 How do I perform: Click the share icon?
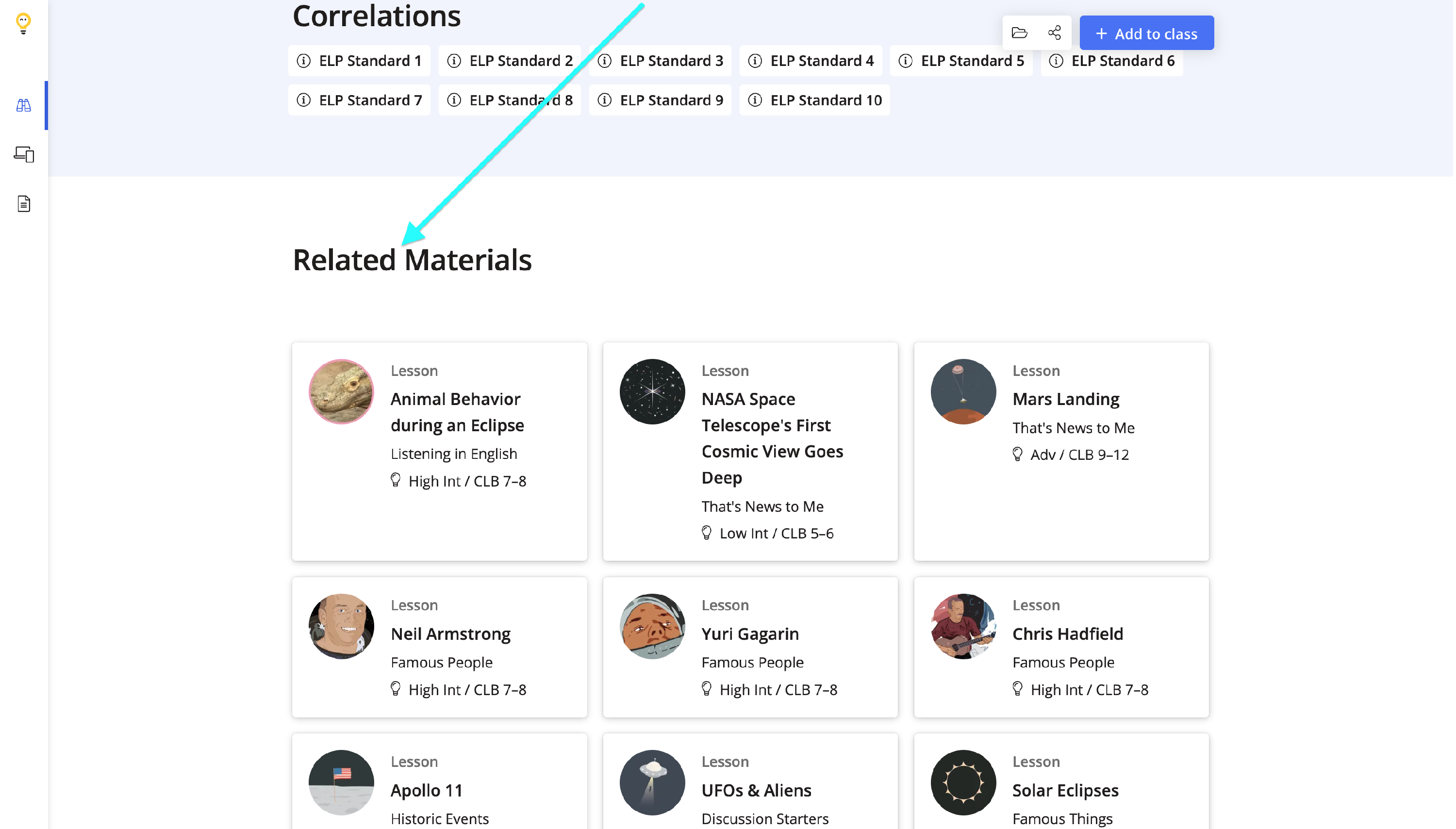(x=1056, y=33)
